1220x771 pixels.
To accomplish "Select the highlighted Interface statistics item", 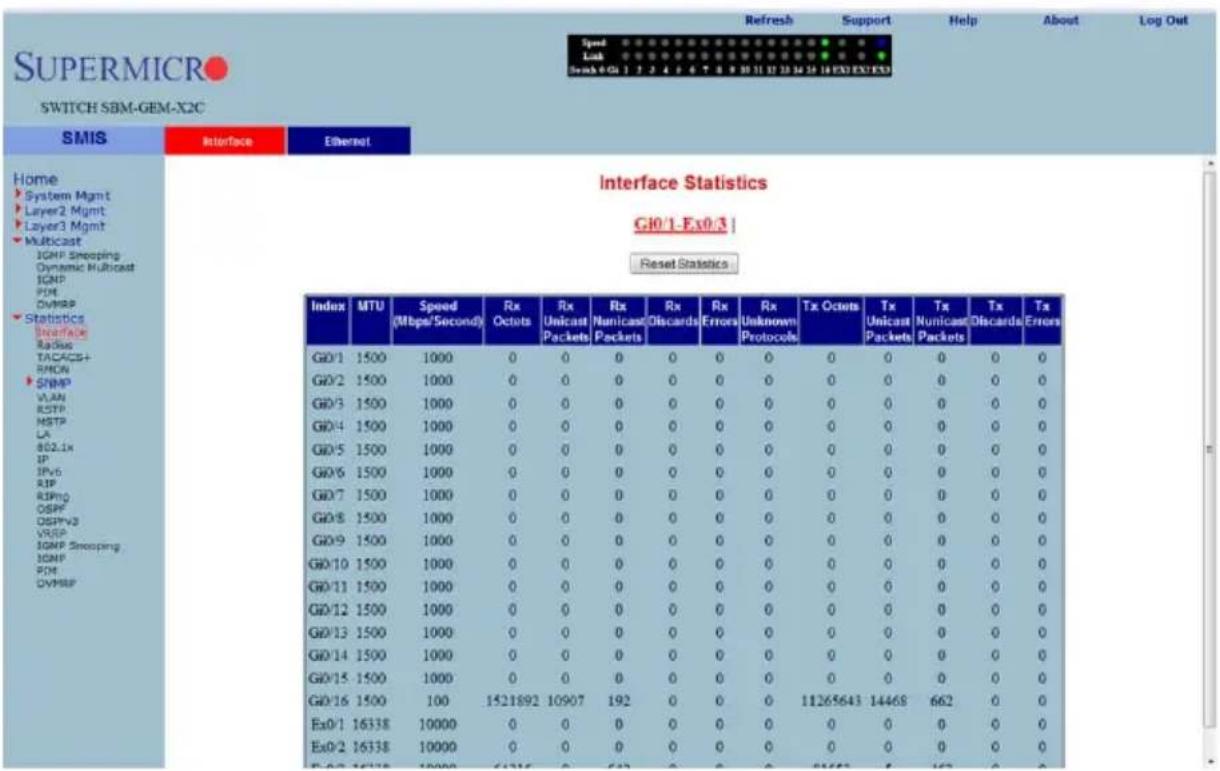I will [61, 332].
